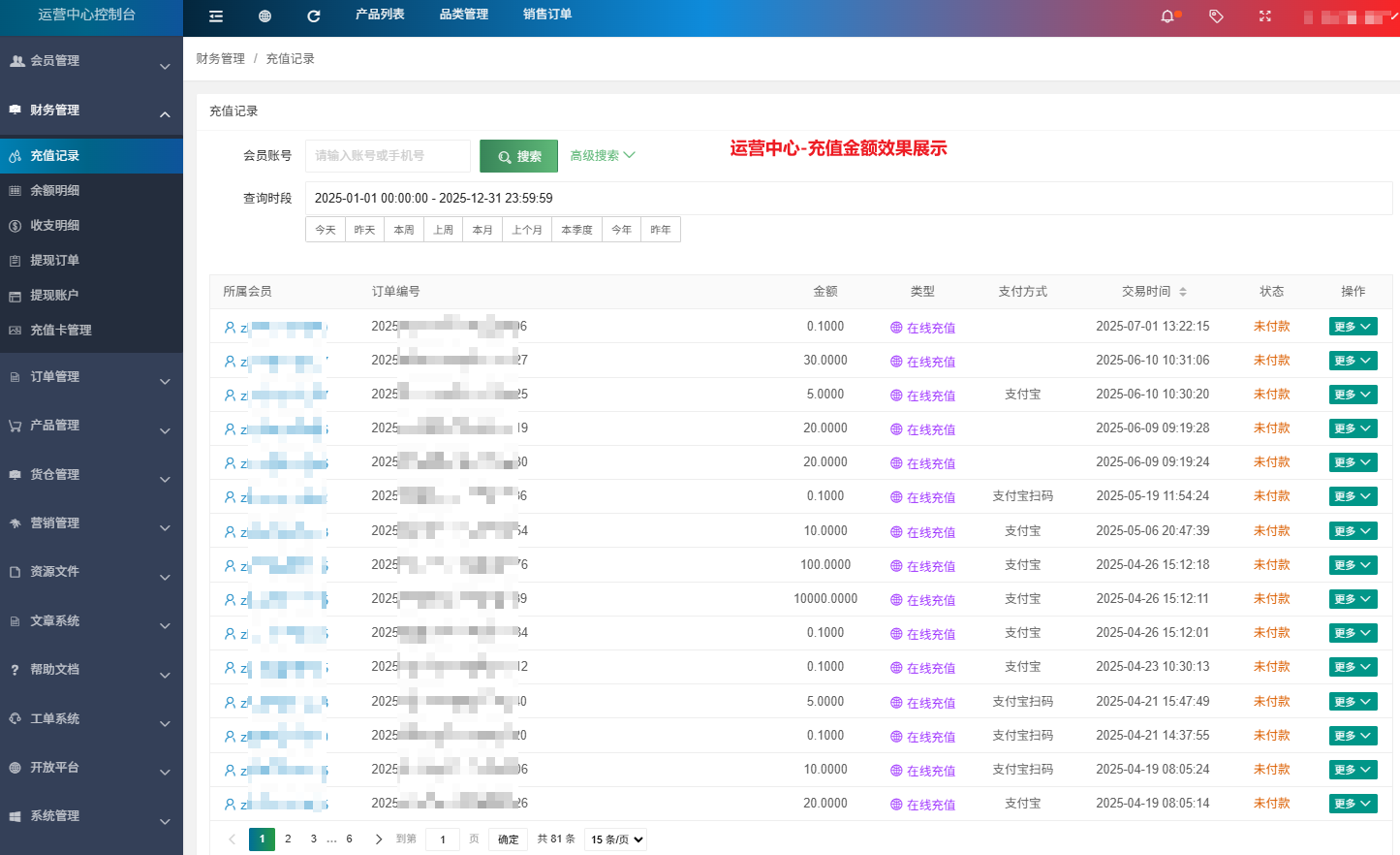
Task: Click the 充值卡管理 sidebar icon
Action: point(15,330)
